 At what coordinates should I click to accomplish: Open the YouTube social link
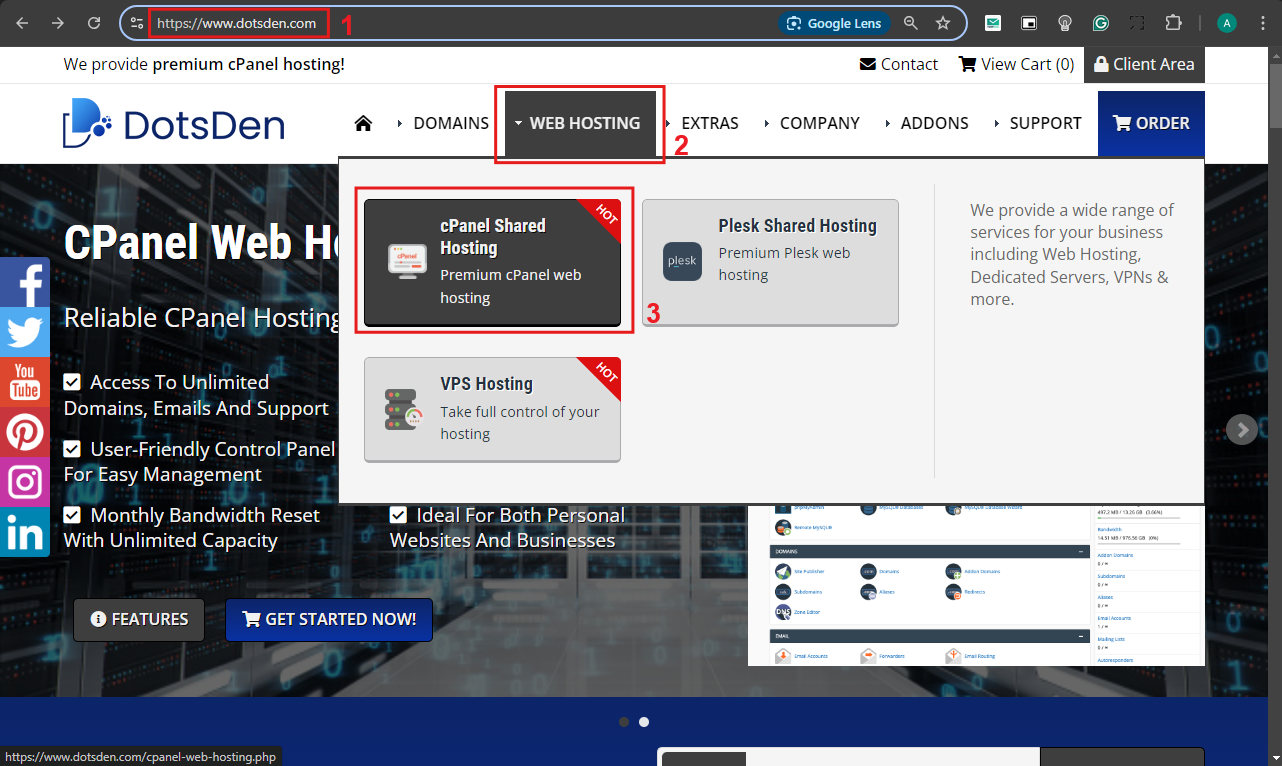[x=24, y=383]
